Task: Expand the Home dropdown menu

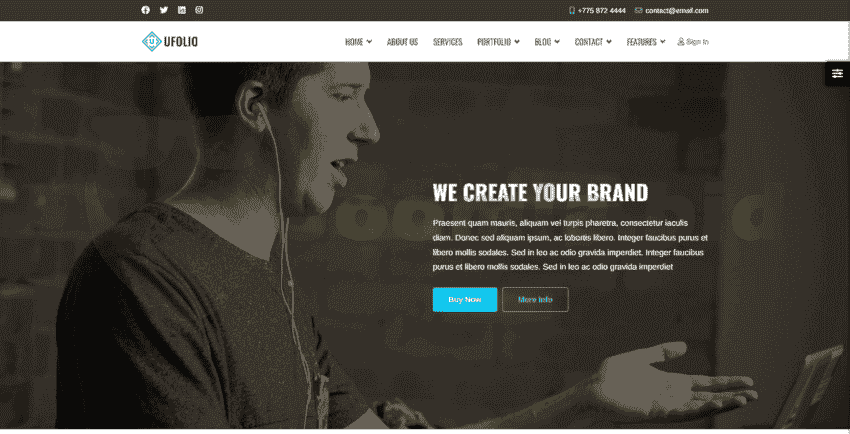Action: [x=358, y=42]
